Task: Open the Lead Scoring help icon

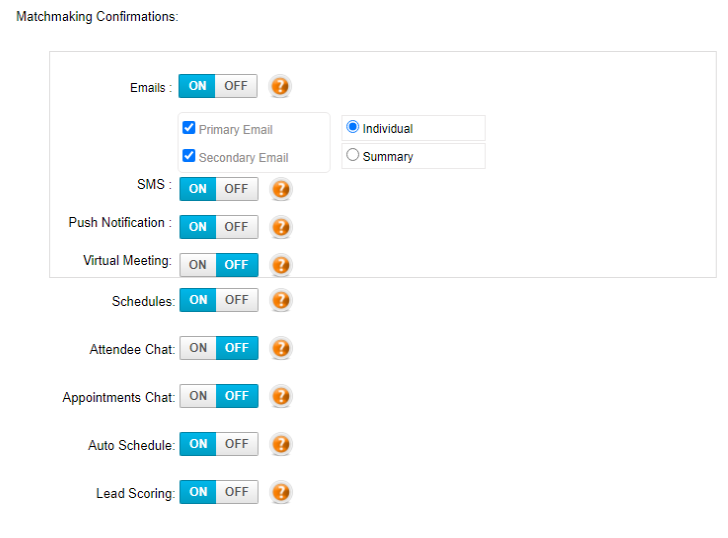Action: click(x=281, y=493)
